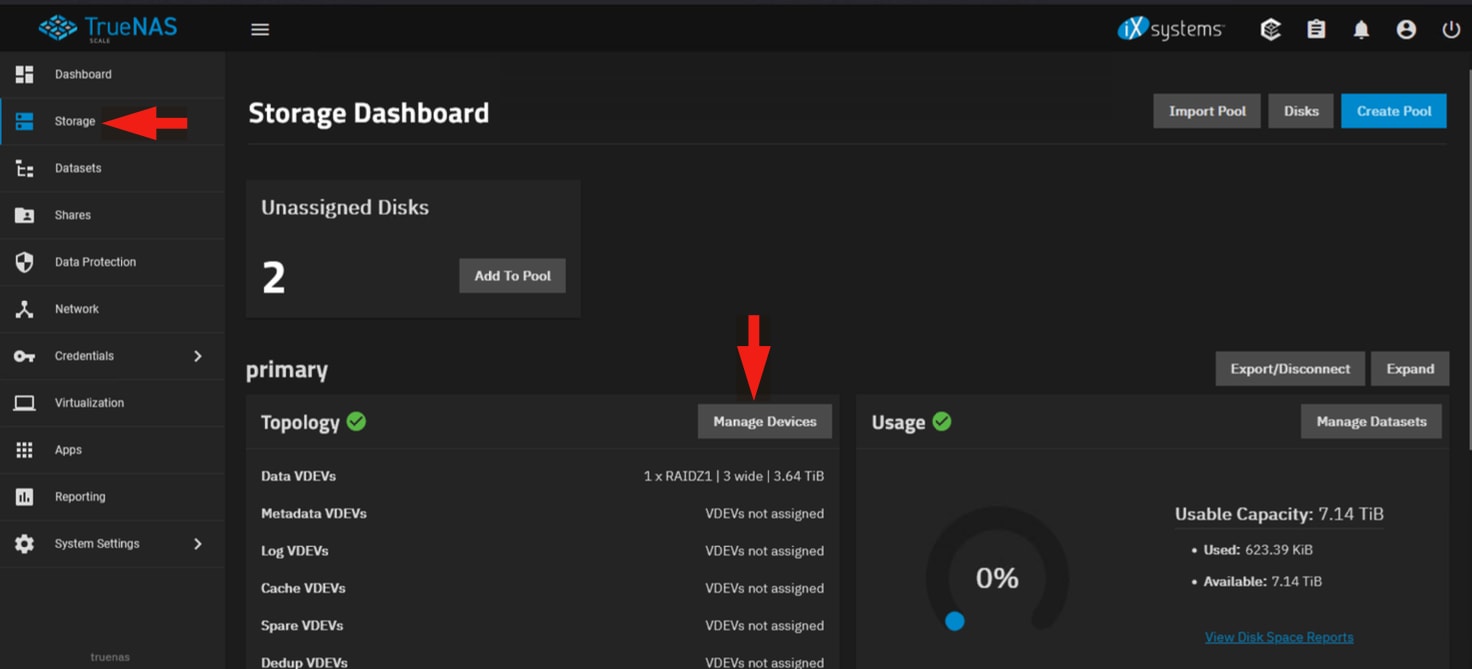Click the 0% usage gauge

996,578
